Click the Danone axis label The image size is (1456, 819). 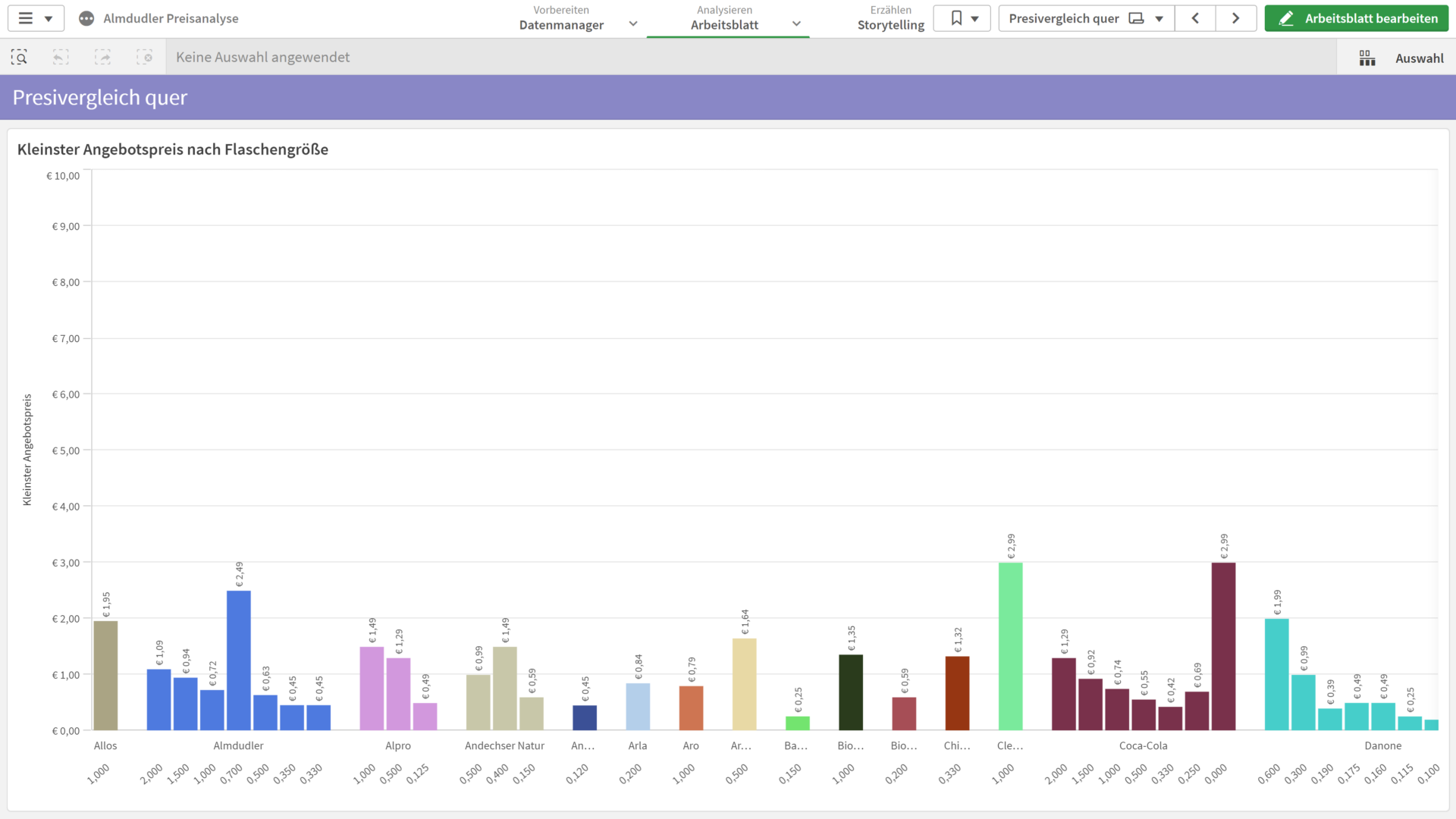(1382, 745)
